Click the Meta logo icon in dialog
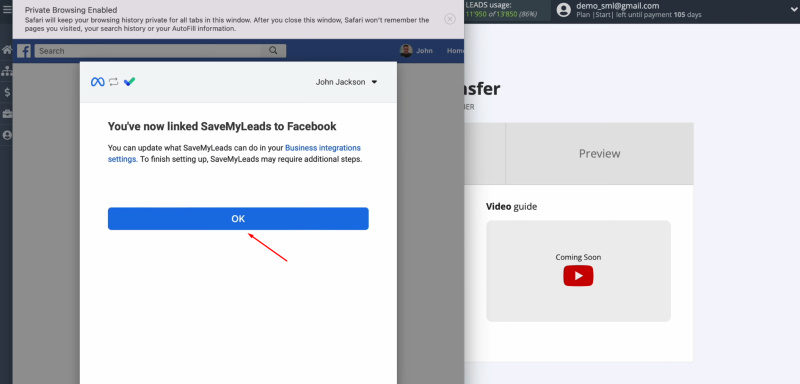The width and height of the screenshot is (800, 384). tap(97, 82)
